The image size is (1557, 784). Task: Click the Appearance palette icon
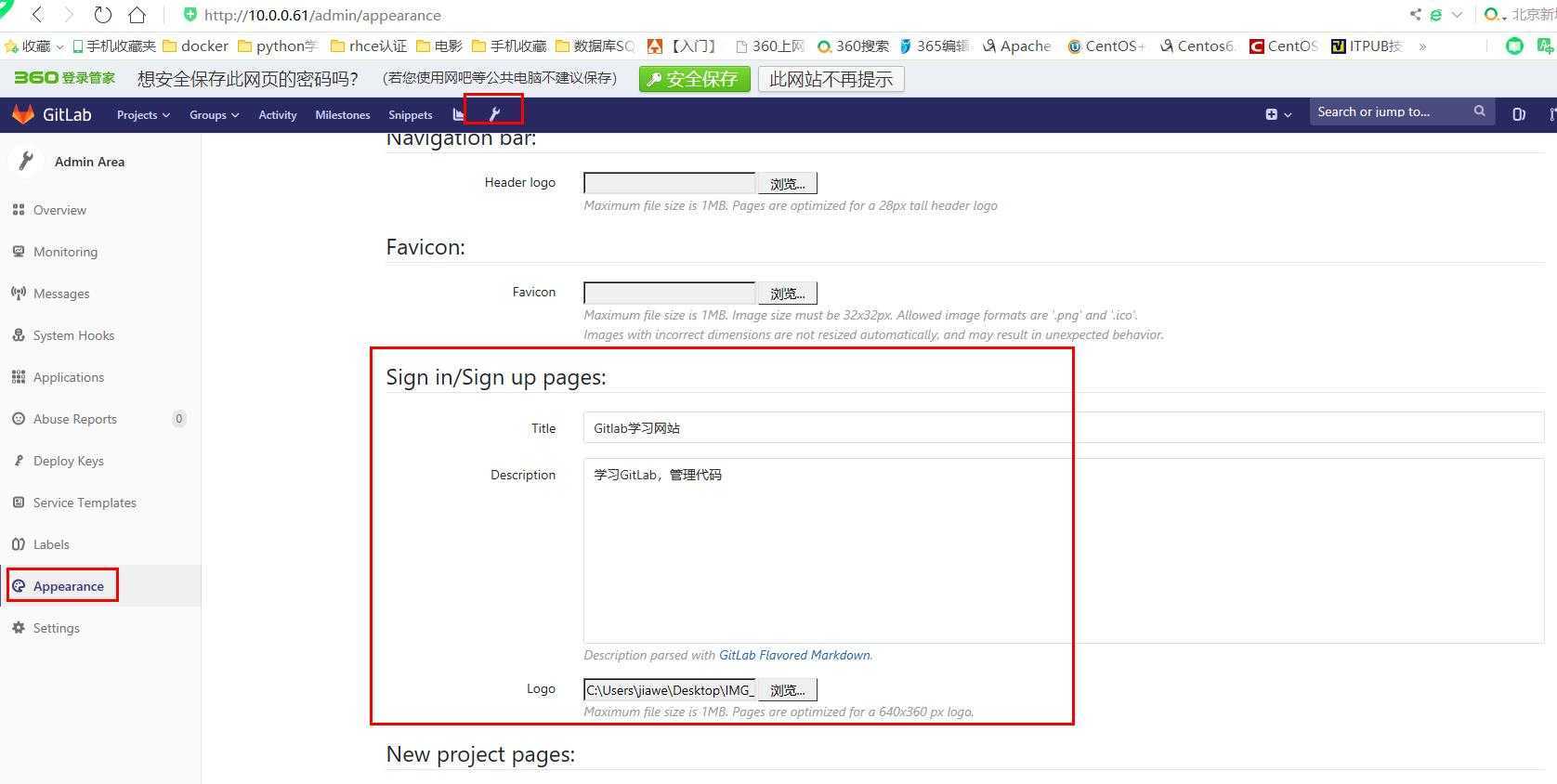pos(19,586)
